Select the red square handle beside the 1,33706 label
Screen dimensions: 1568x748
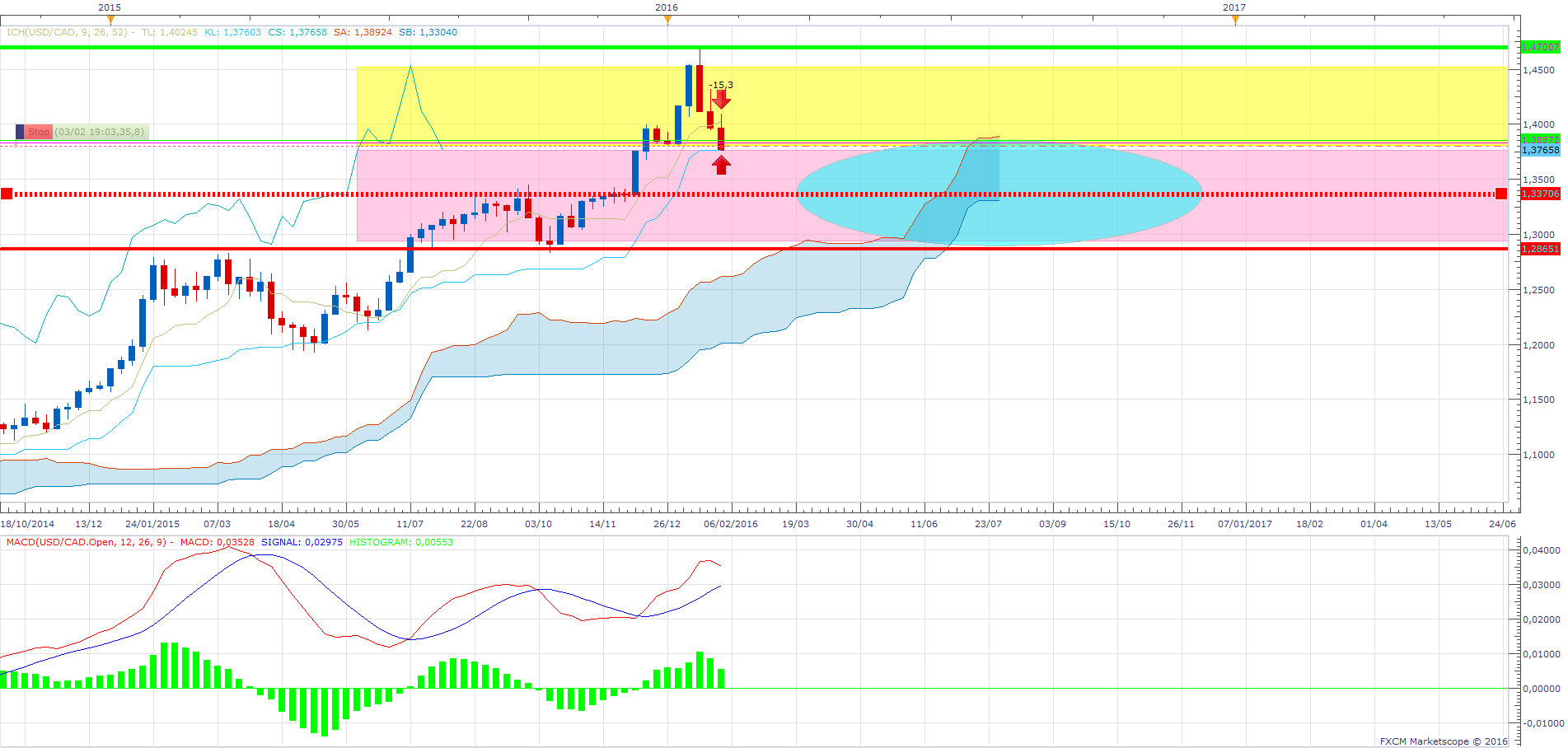tap(1501, 194)
